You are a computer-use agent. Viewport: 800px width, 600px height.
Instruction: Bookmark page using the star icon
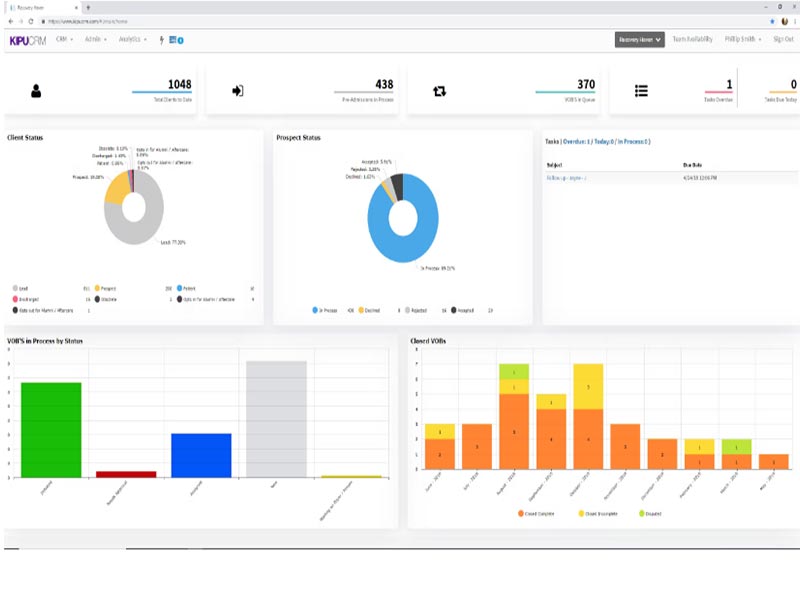[x=772, y=21]
